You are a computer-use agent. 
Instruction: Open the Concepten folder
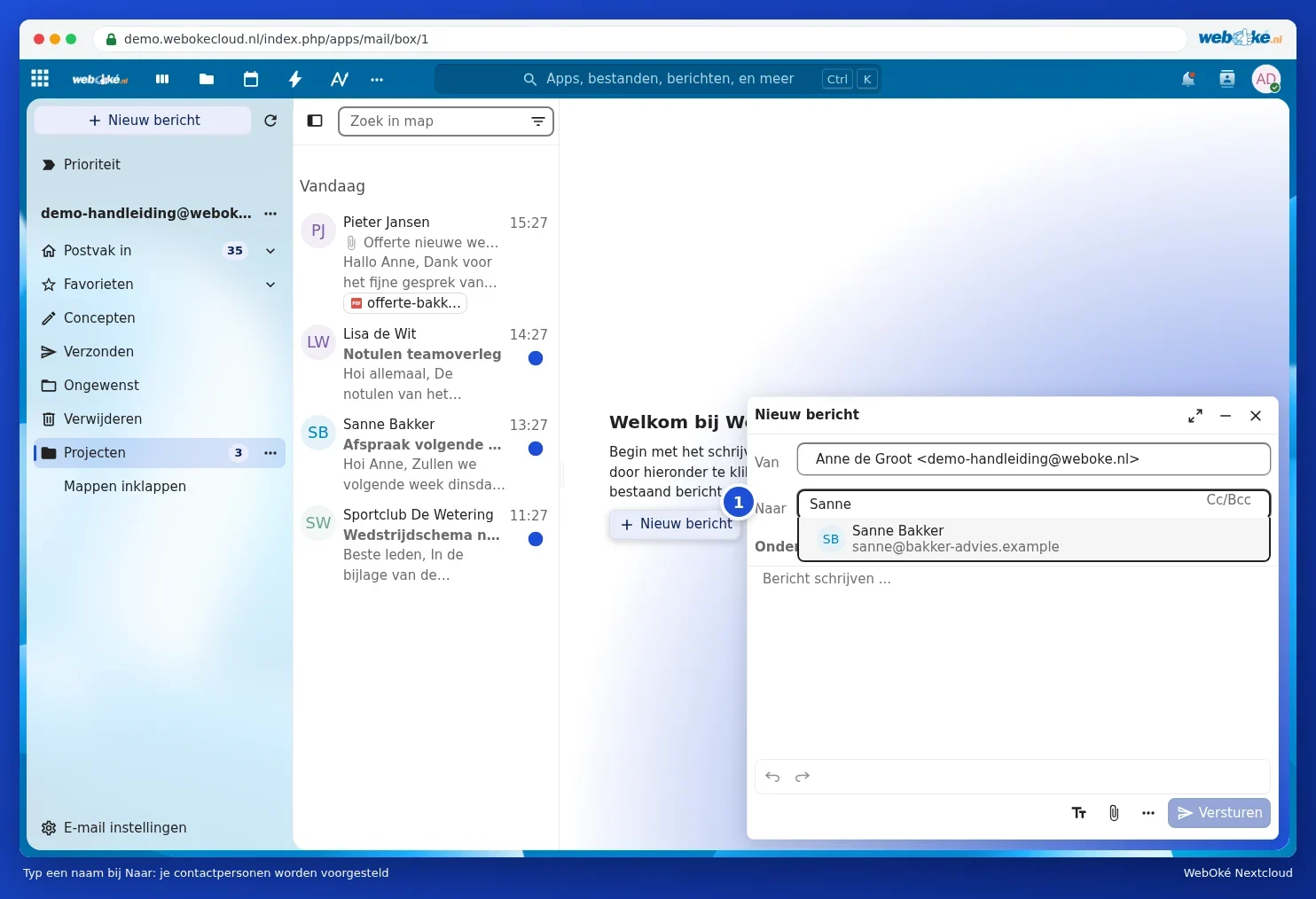coord(160,318)
